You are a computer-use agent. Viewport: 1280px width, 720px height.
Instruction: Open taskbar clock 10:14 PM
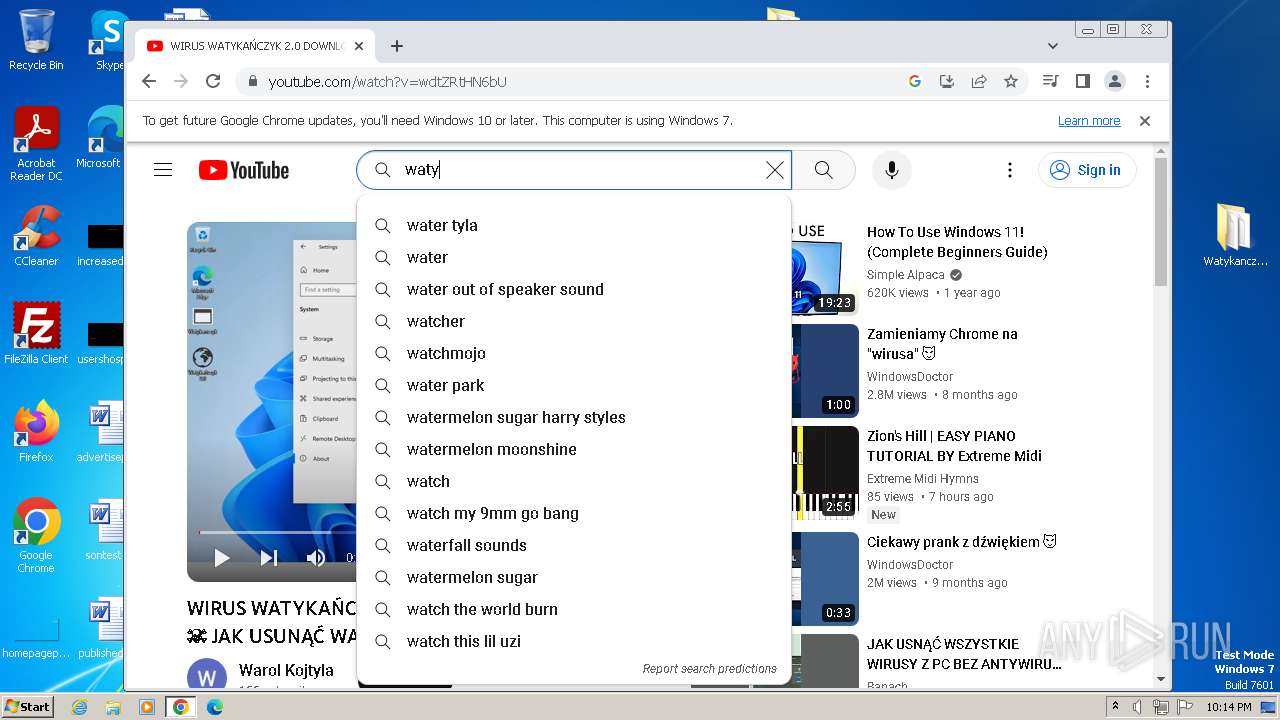pyautogui.click(x=1228, y=707)
